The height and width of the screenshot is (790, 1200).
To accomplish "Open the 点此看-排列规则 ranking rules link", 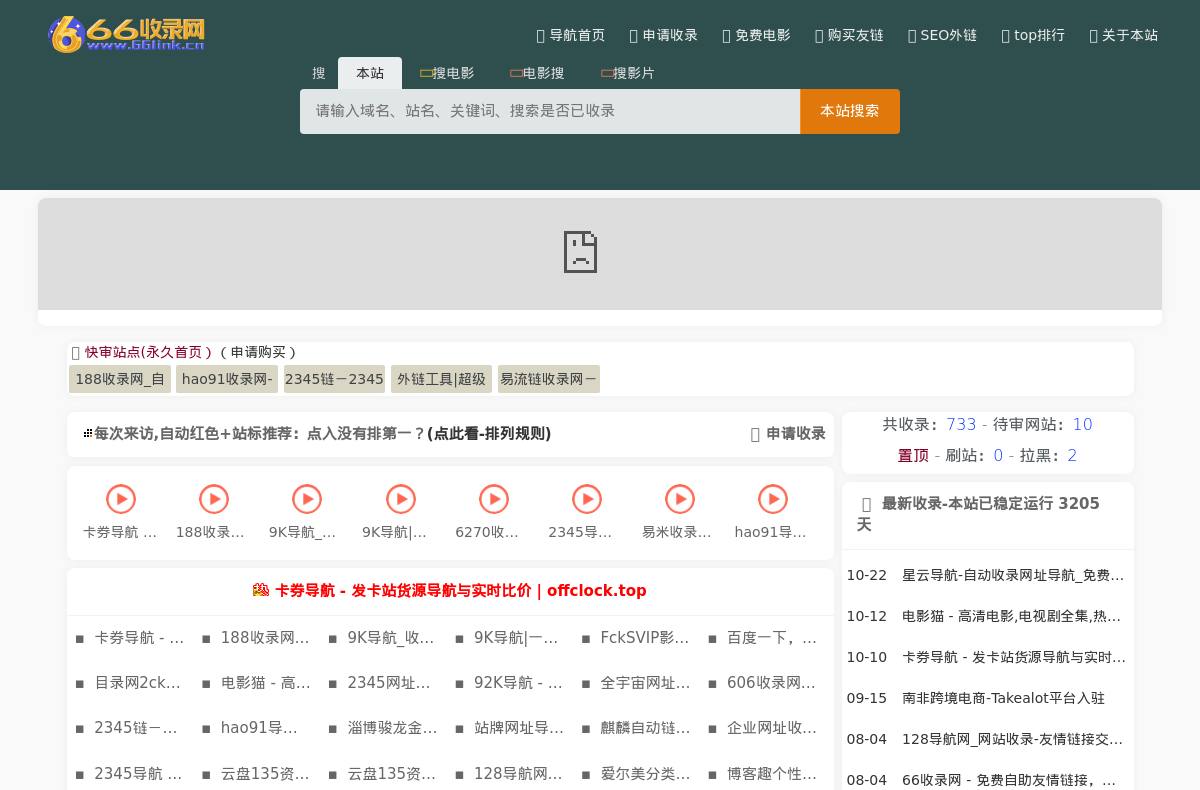I will pos(489,434).
